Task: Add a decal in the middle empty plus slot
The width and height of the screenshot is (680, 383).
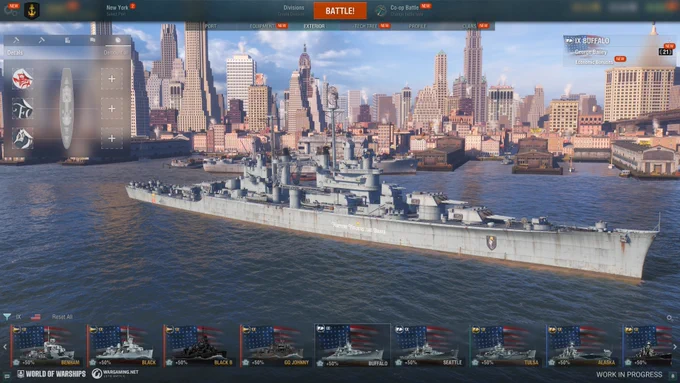Action: pos(112,108)
